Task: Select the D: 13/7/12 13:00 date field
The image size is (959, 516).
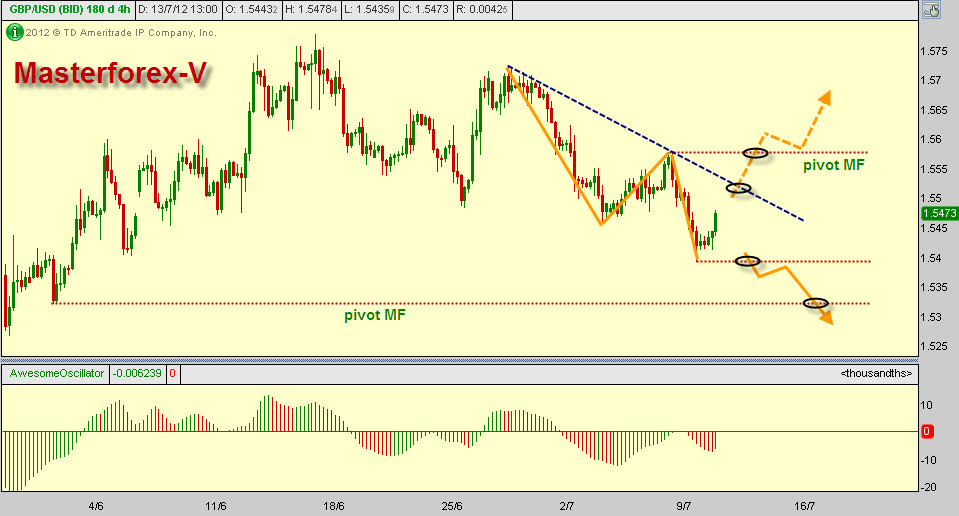Action: 177,10
